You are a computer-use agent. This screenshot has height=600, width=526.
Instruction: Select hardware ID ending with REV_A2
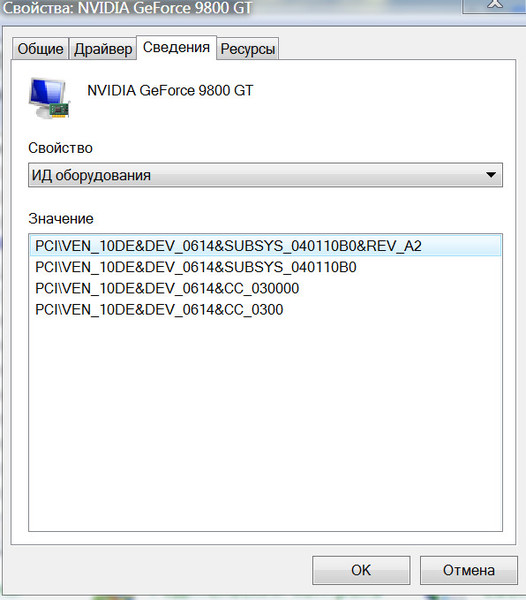click(265, 246)
